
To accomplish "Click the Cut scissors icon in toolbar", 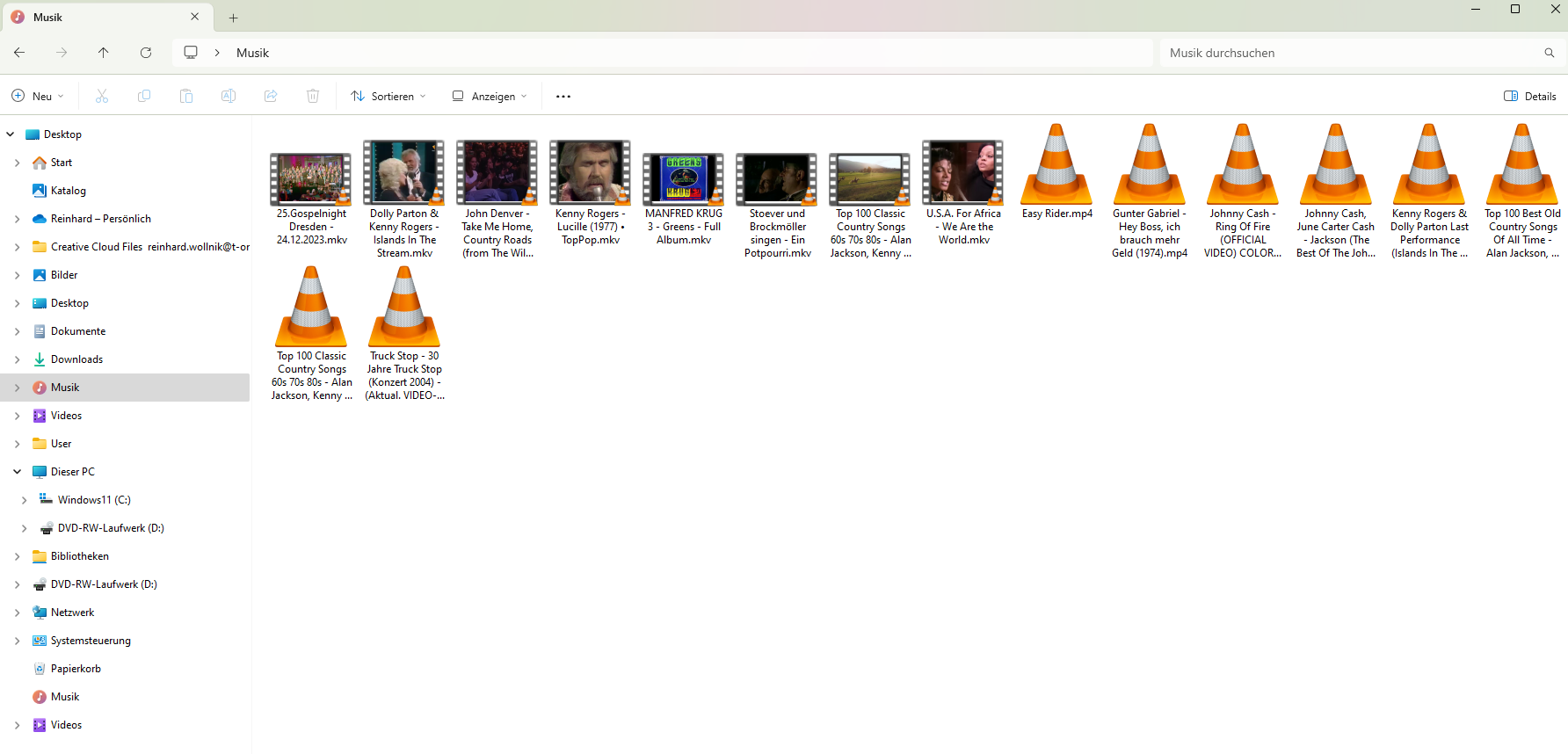I will (x=102, y=96).
